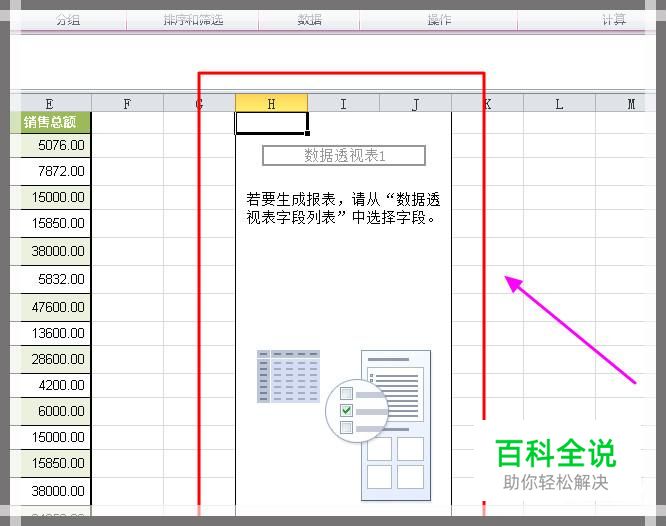Select the cell containing 5076.00
The image size is (666, 526).
click(50, 145)
